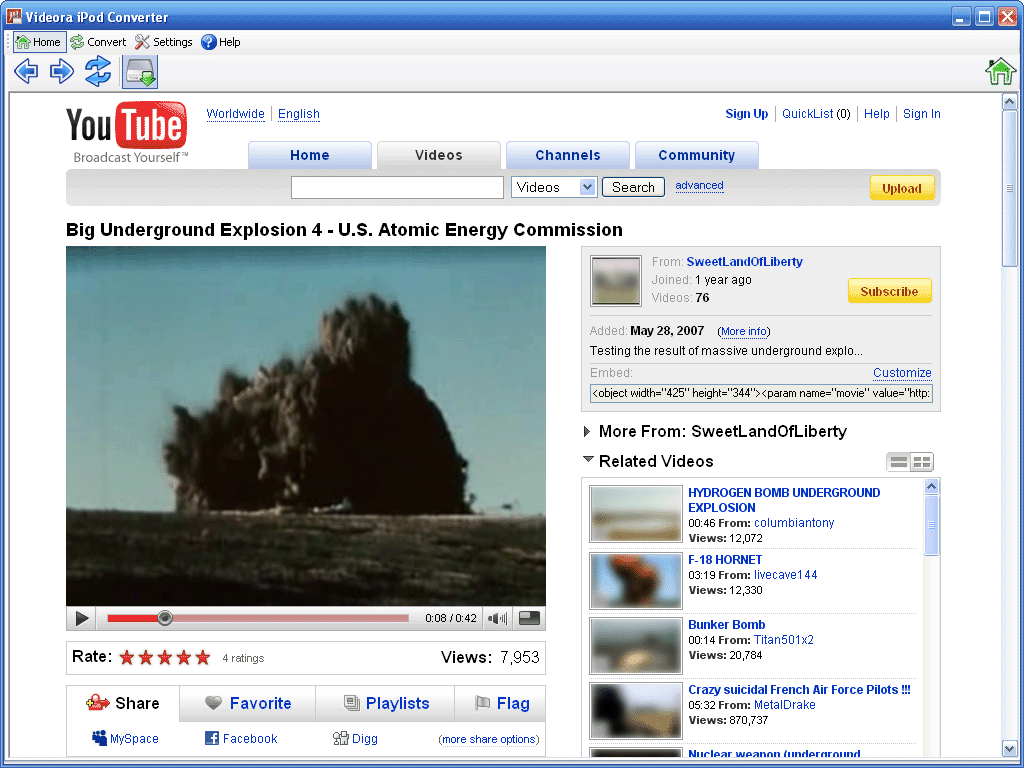
Task: Click page scrollbar down arrow
Action: coord(1009,748)
